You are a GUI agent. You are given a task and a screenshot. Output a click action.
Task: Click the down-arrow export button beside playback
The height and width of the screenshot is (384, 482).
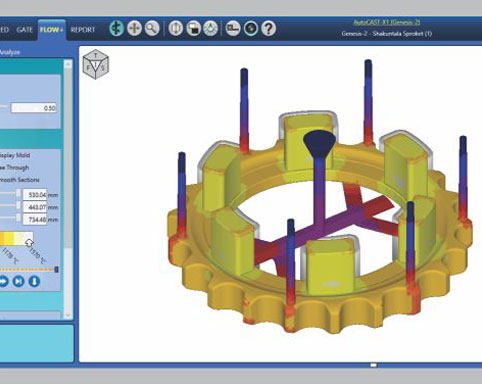point(34,282)
